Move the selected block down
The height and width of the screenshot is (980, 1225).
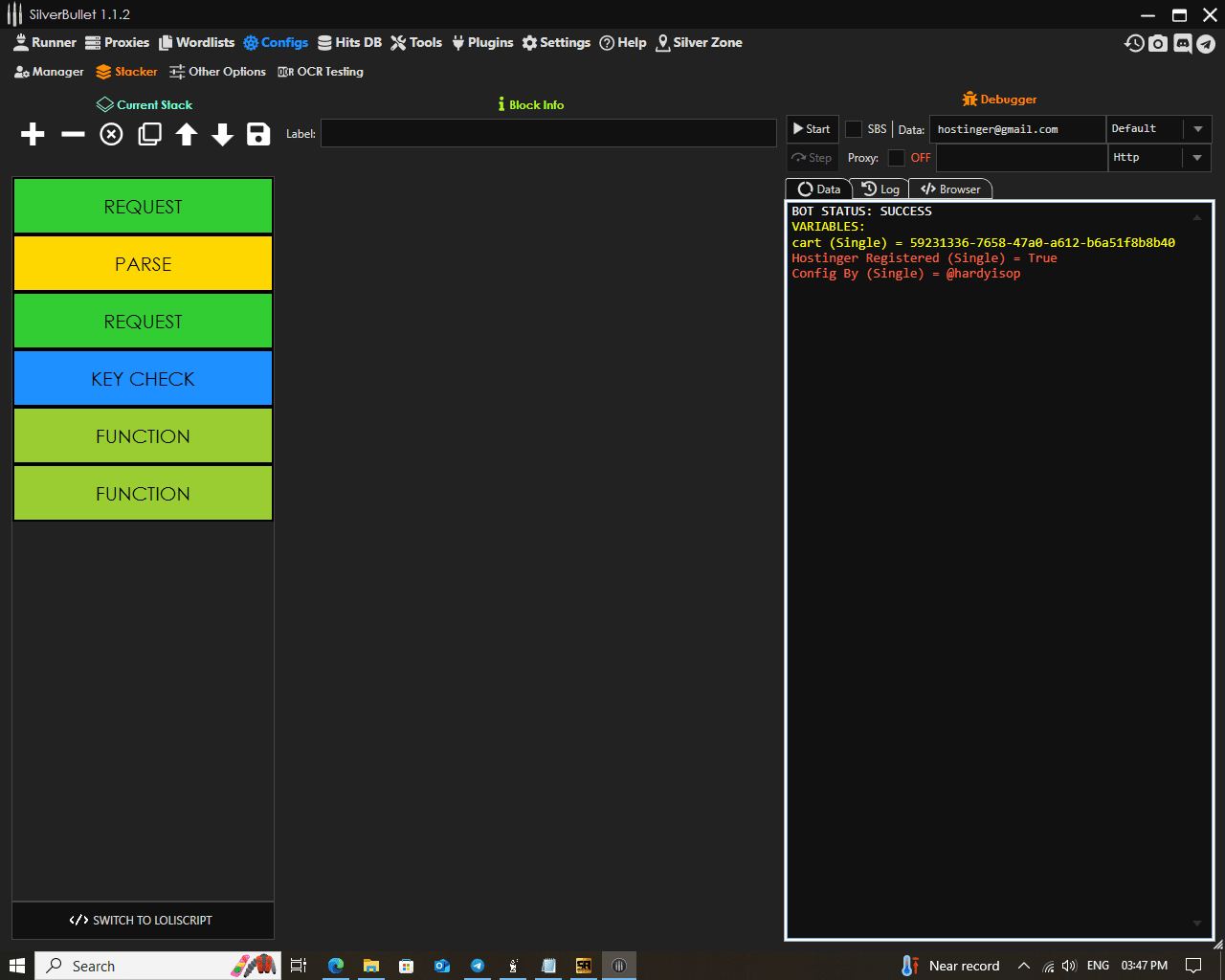222,134
